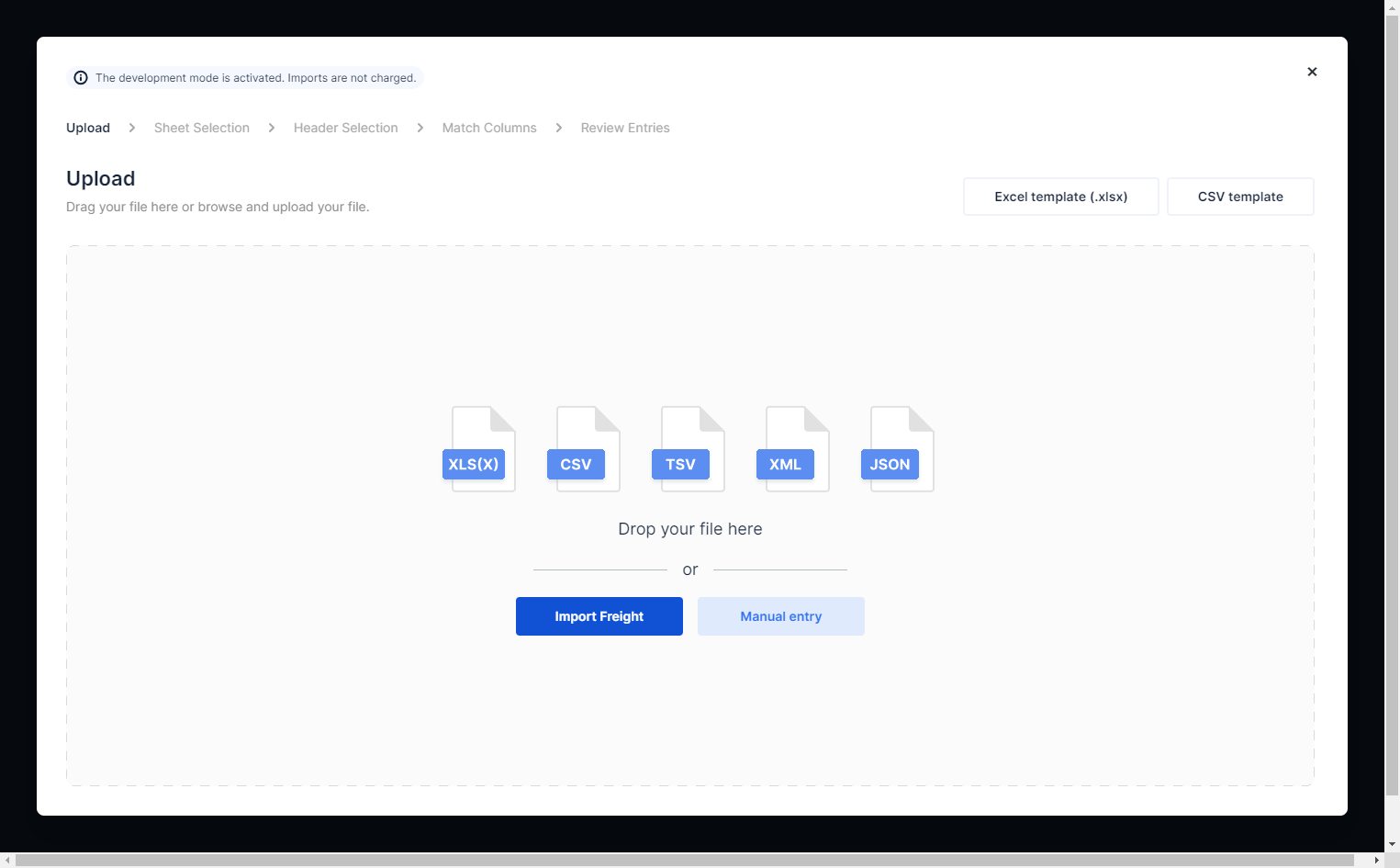1400x868 pixels.
Task: Start upload with Import Freight button
Action: pyautogui.click(x=599, y=616)
